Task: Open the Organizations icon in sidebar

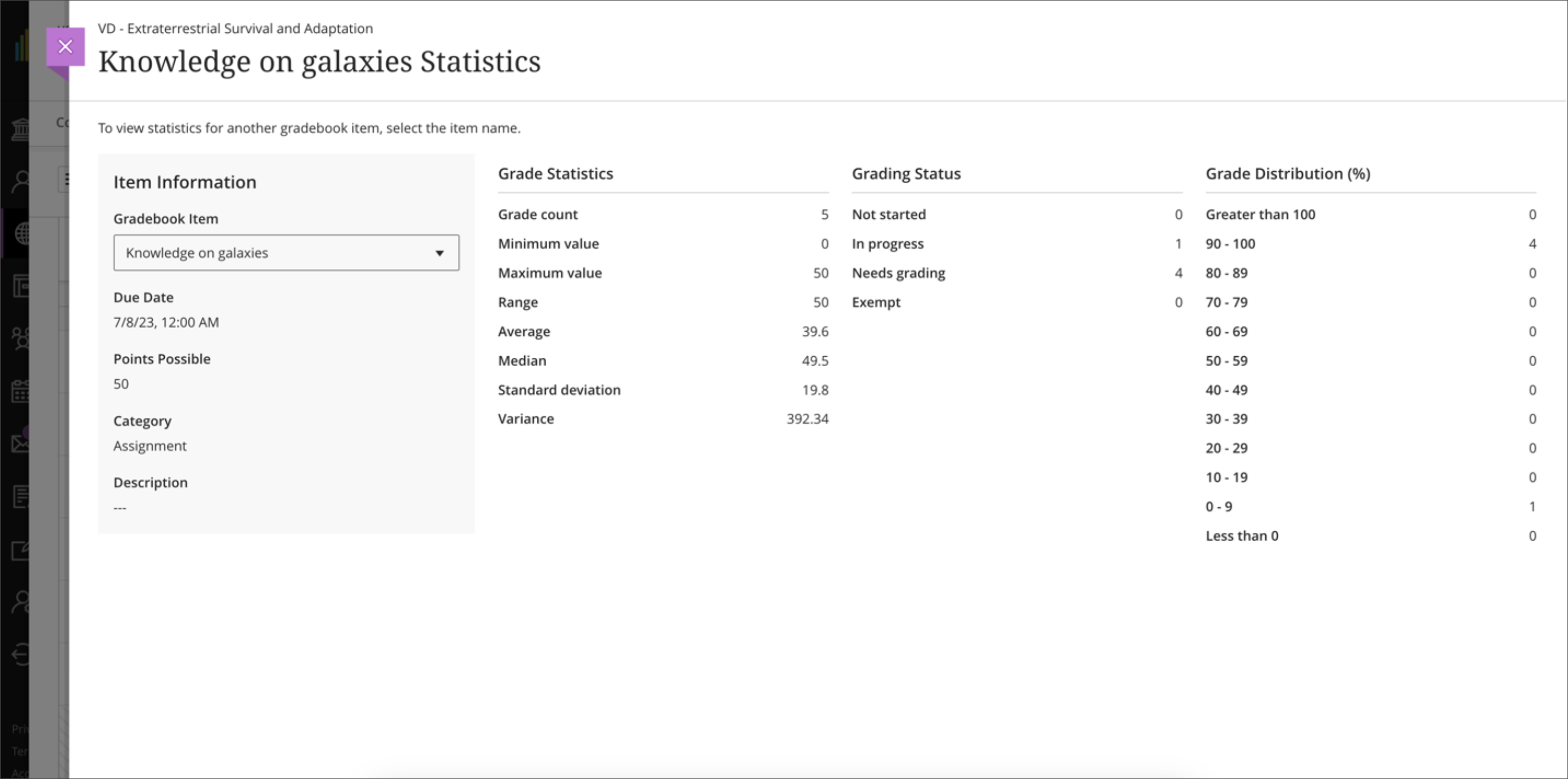Action: tap(20, 338)
